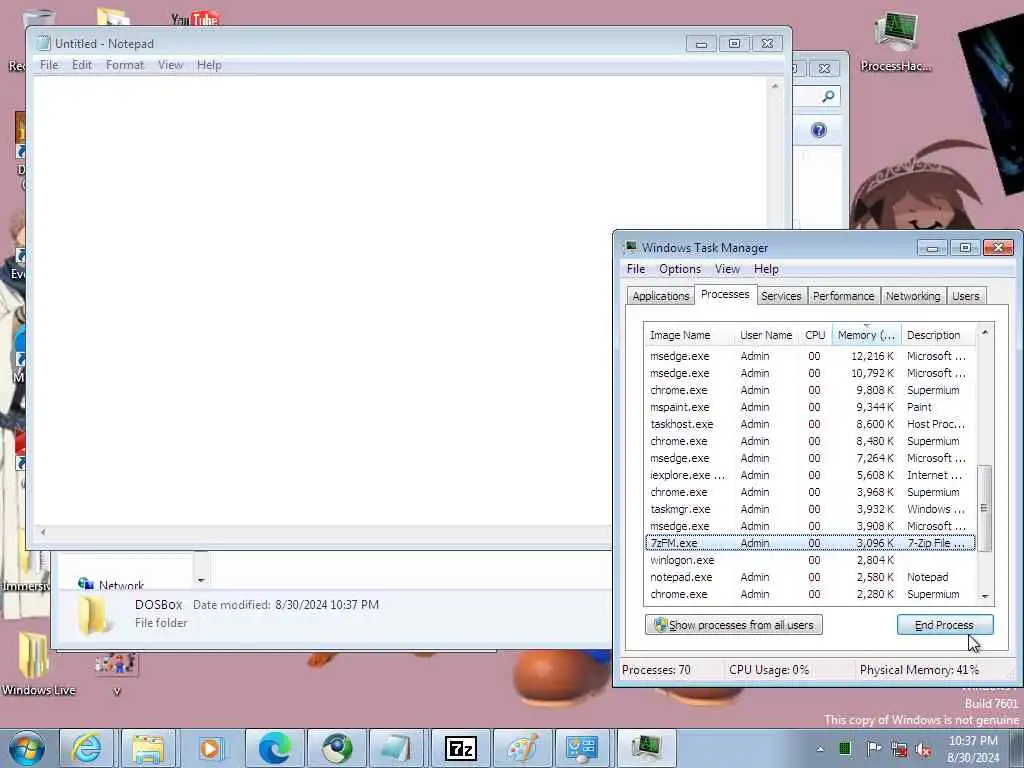Open the network tray icon
Viewport: 1024px width, 768px height.
point(899,749)
